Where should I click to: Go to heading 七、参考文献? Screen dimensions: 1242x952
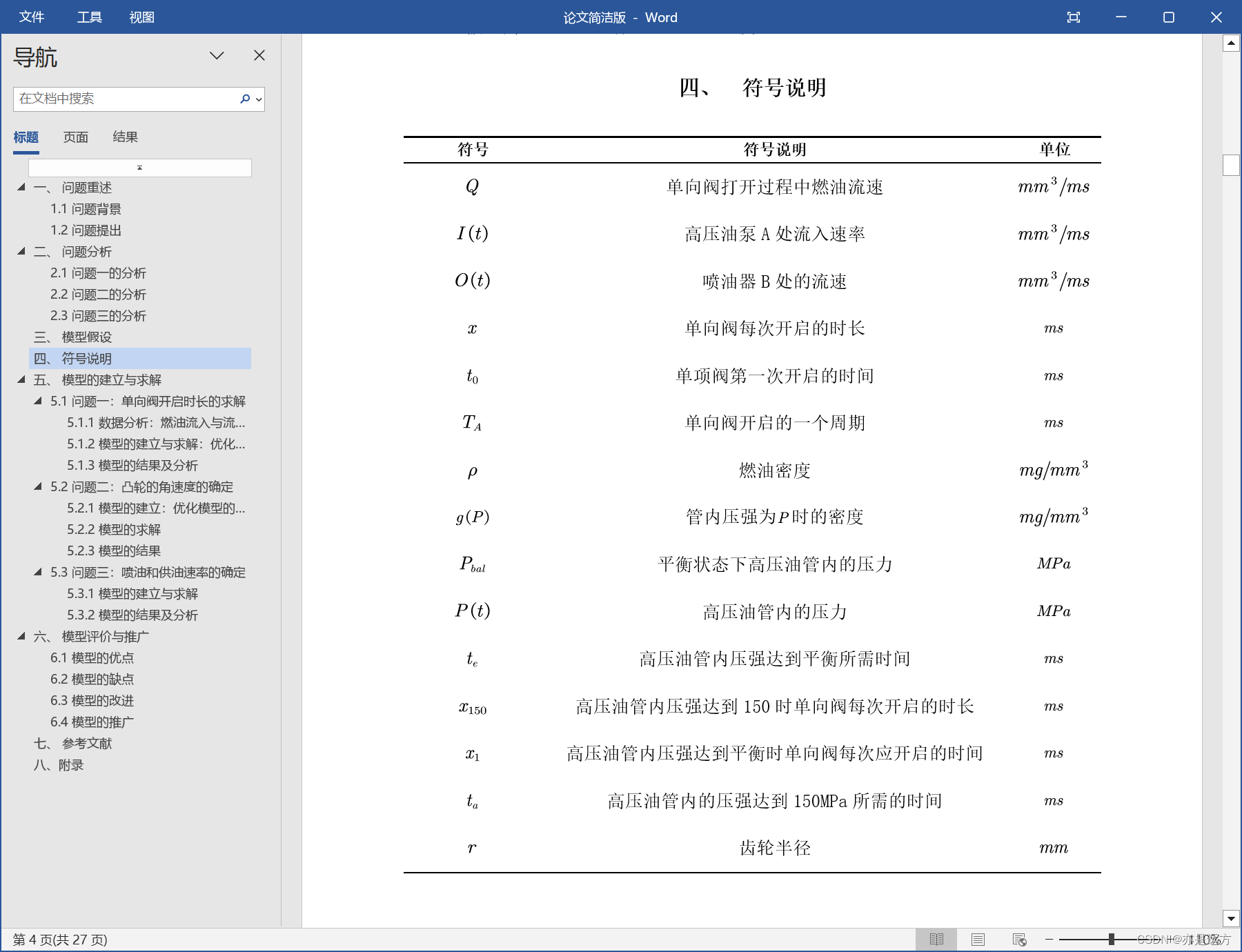[x=72, y=743]
